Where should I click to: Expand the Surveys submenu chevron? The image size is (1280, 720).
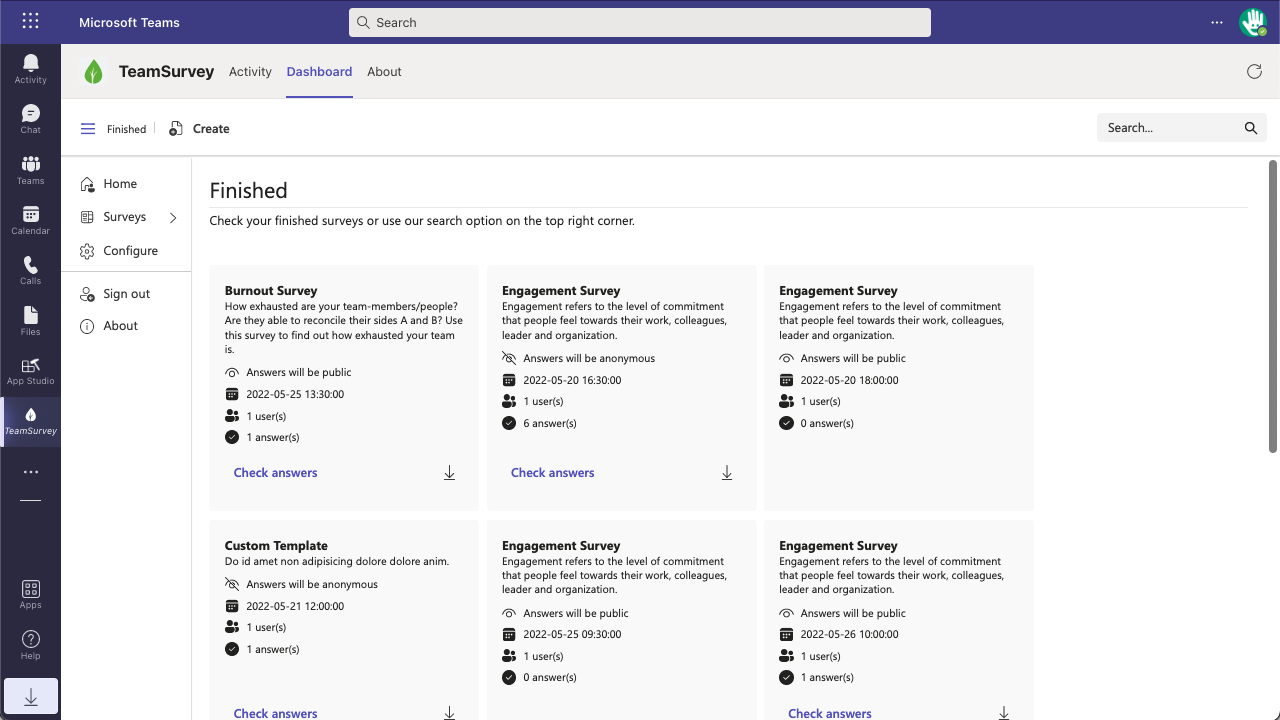click(x=173, y=217)
